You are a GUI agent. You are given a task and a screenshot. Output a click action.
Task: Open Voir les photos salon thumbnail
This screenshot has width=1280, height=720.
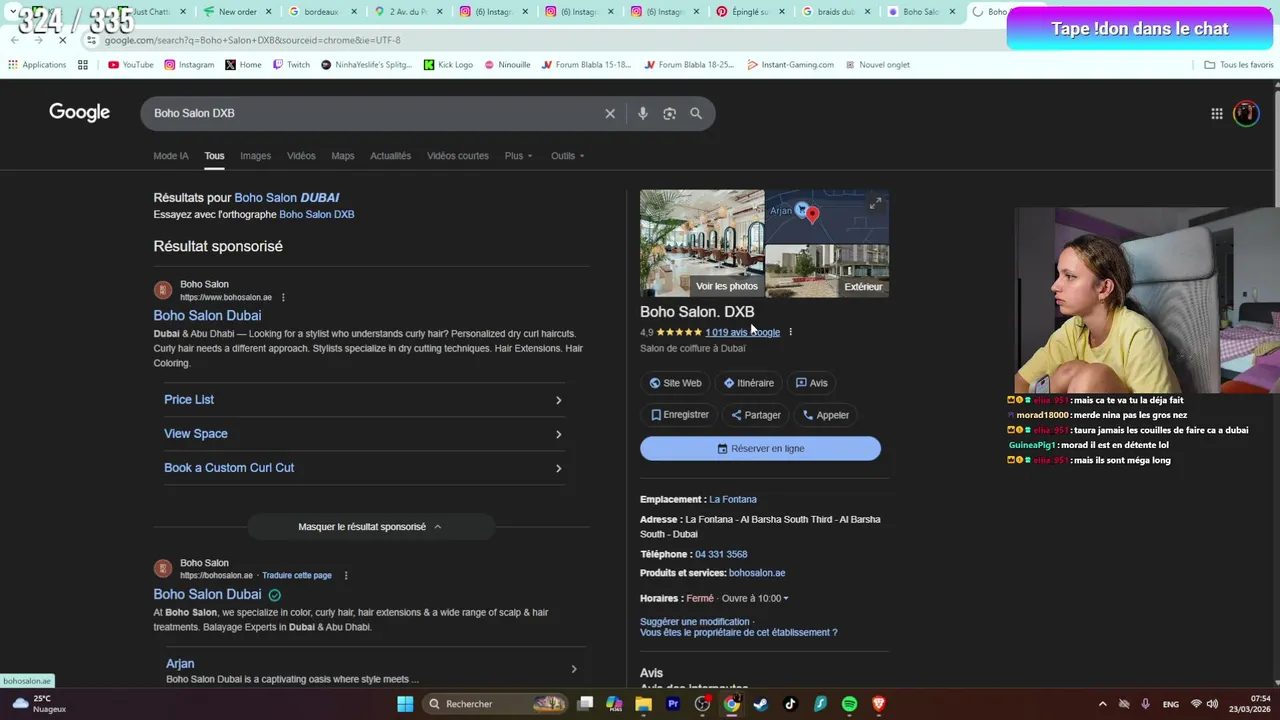702,244
